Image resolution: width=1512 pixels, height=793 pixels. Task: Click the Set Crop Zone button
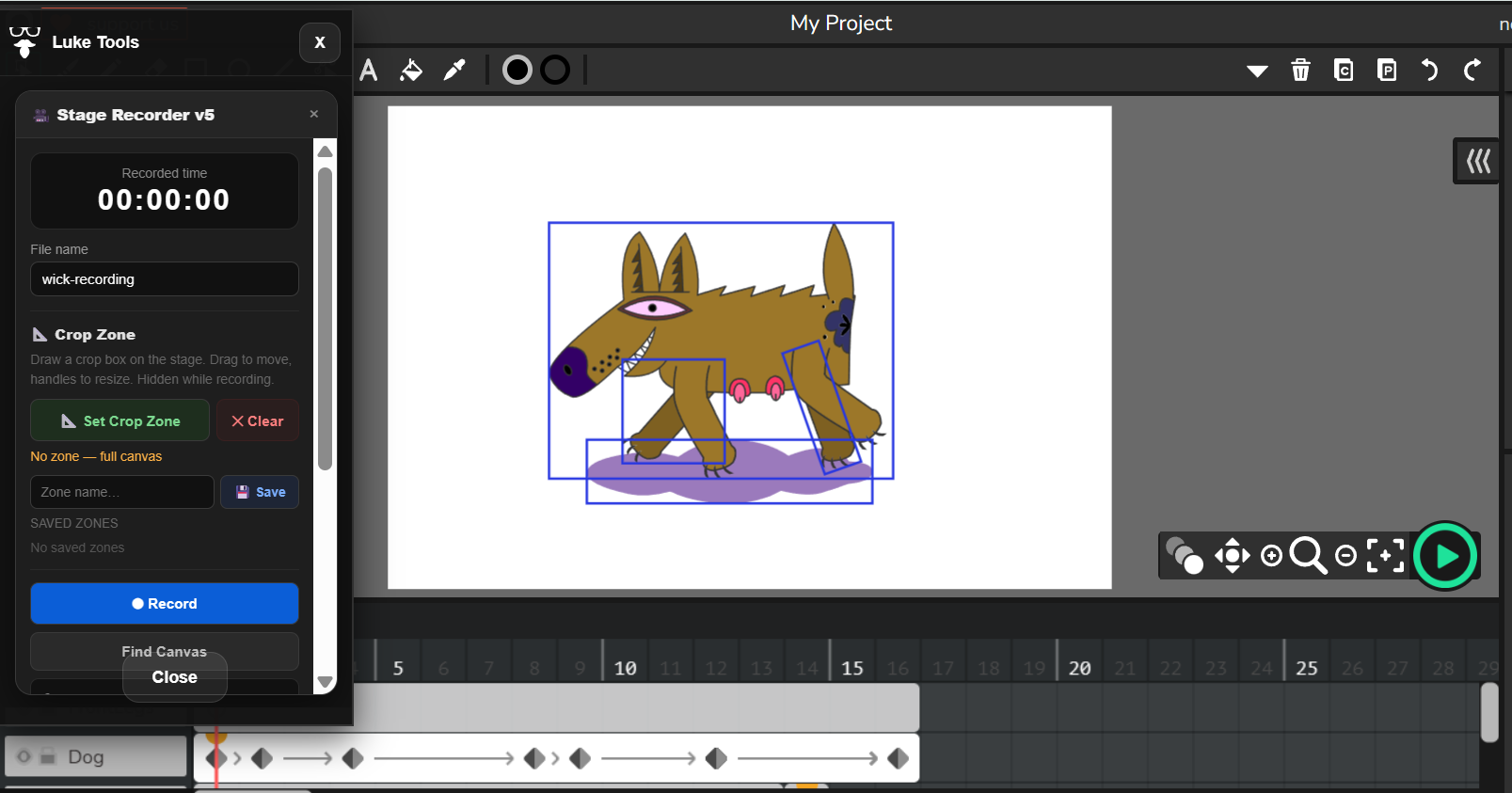(x=120, y=421)
